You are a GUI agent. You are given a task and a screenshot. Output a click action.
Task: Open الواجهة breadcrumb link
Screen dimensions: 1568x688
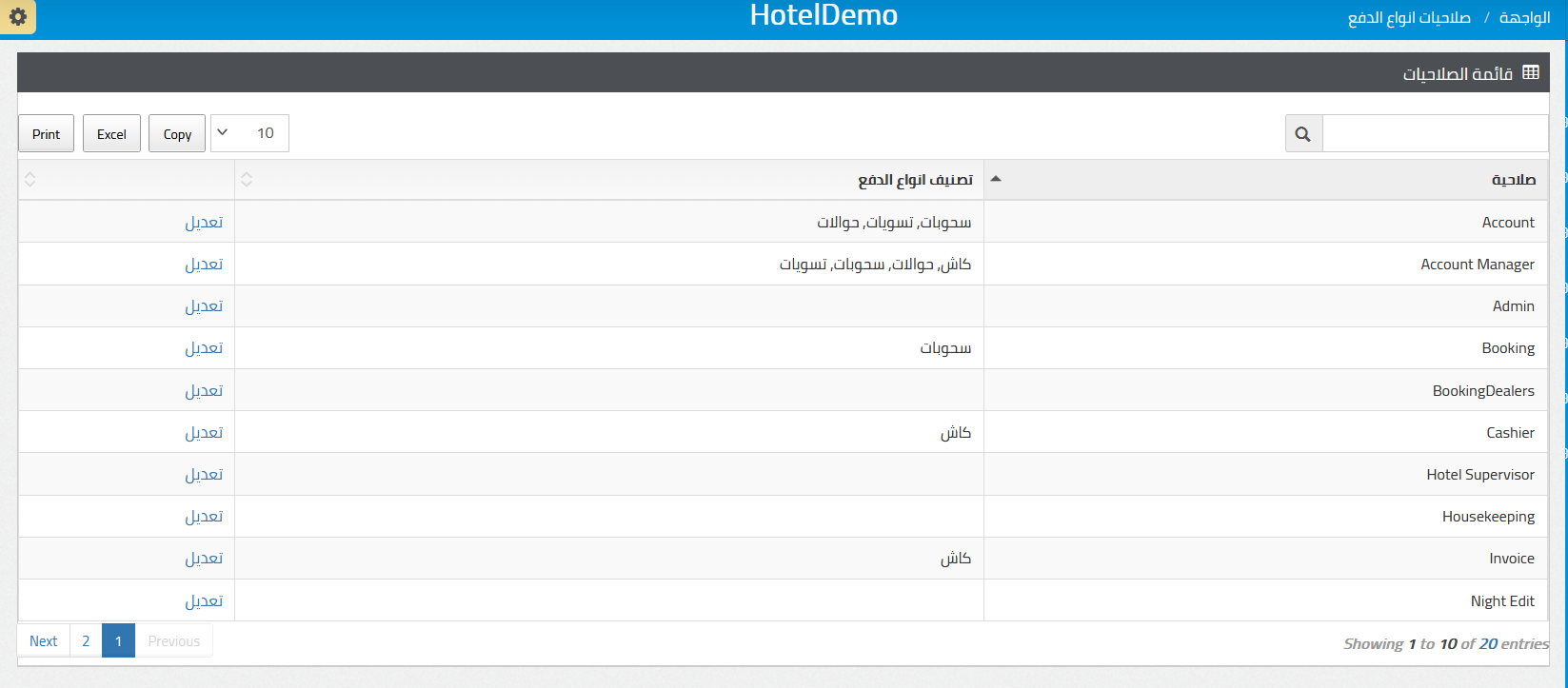coord(1524,18)
